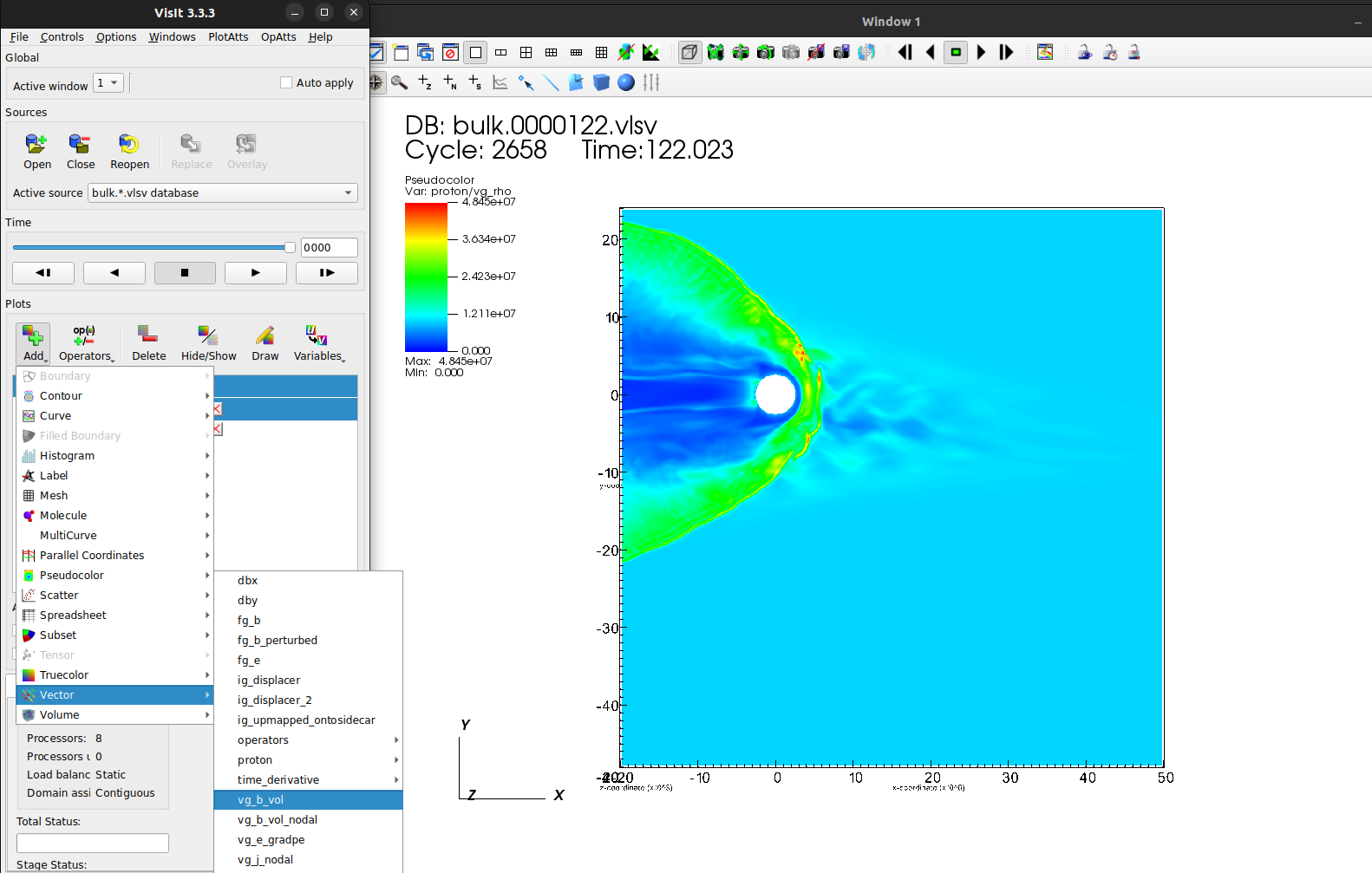Screen dimensions: 1372x873
Task: Expand the Variables dropdown button
Action: [318, 343]
